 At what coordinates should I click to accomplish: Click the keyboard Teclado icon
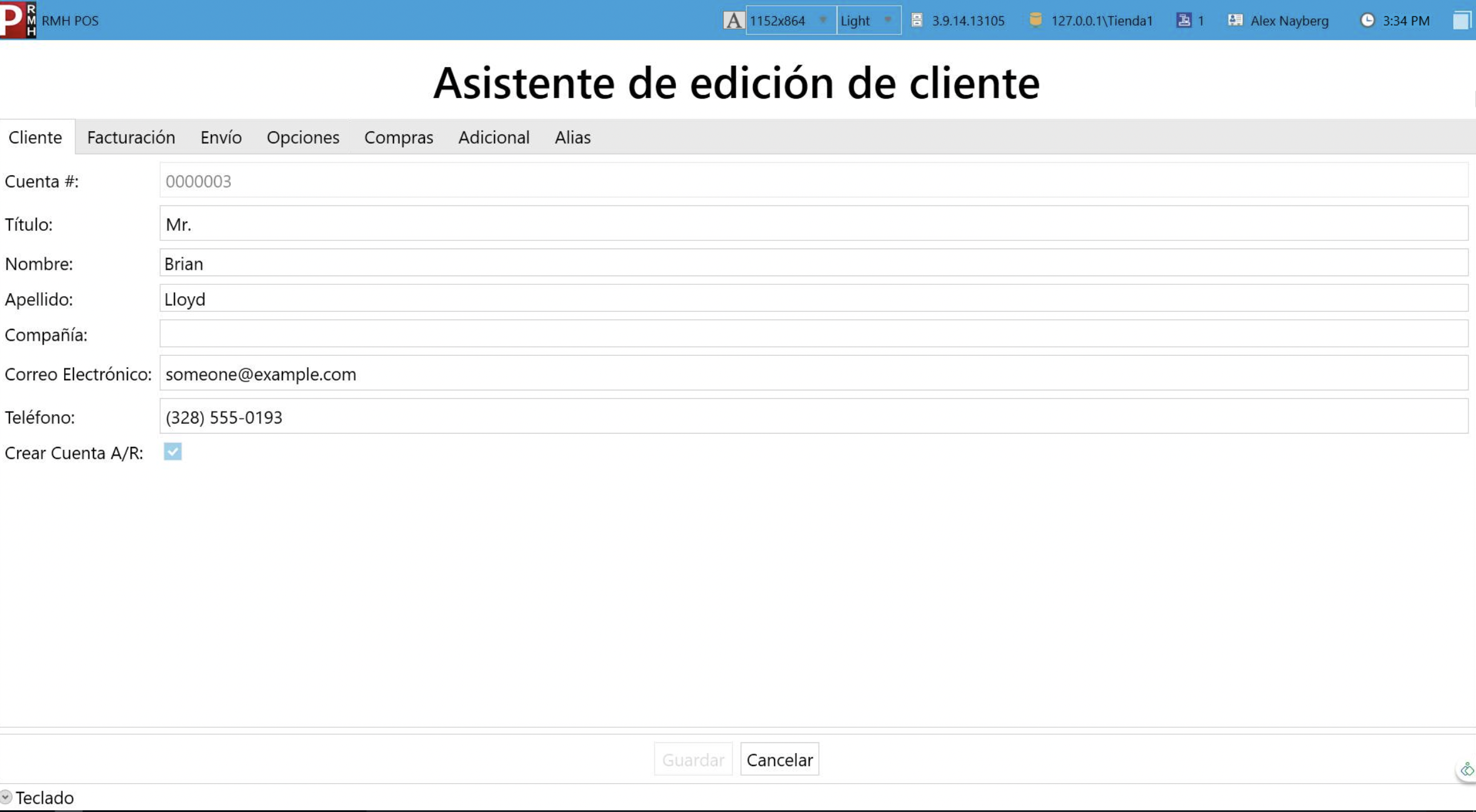(x=7, y=797)
